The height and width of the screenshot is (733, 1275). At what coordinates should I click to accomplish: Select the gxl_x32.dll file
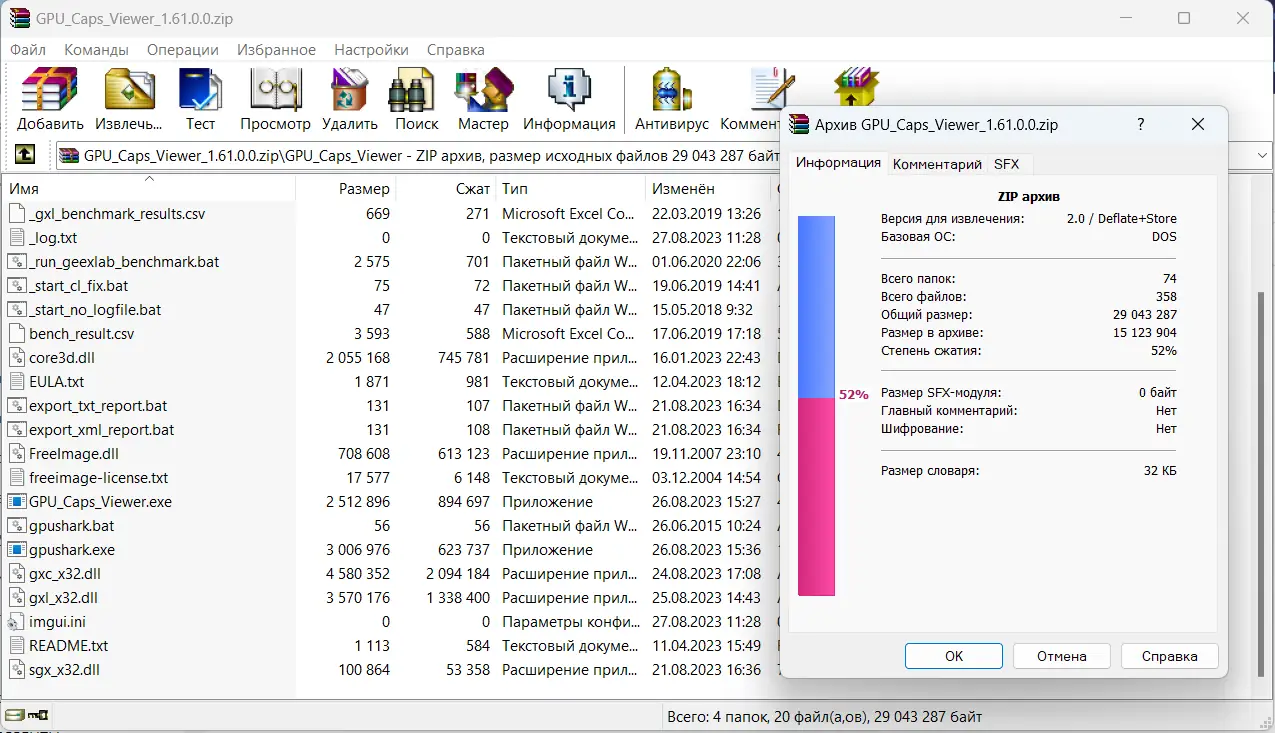(63, 597)
